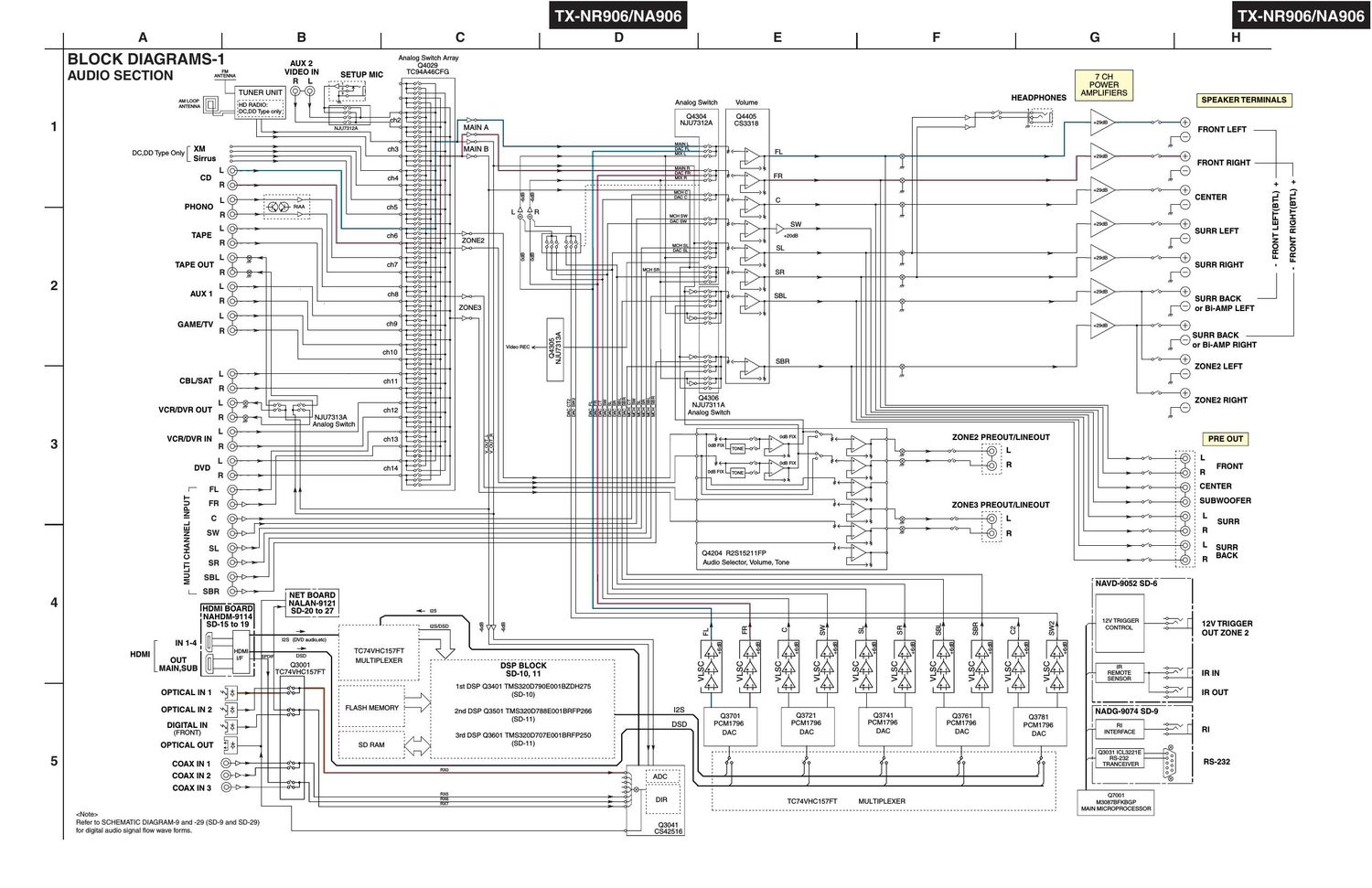Click the AUX 2 VIDEO IN R jack
Viewport: 1372px width, 888px height.
(295, 92)
